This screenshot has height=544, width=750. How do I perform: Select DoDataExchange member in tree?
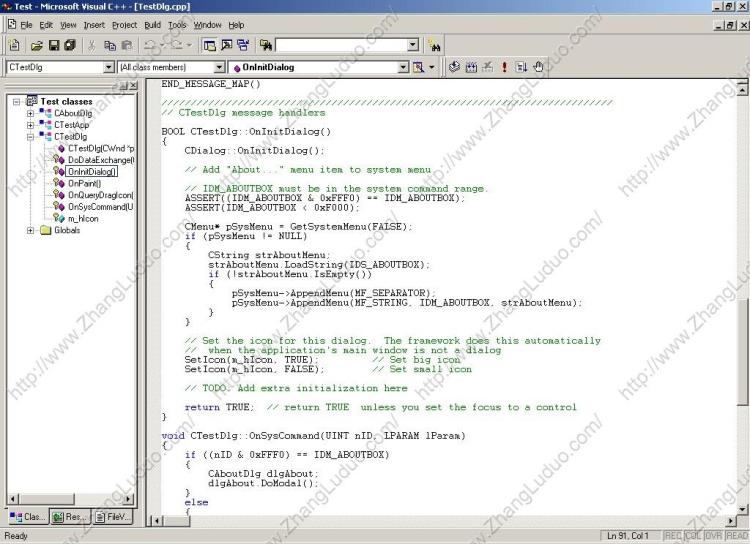[x=101, y=160]
